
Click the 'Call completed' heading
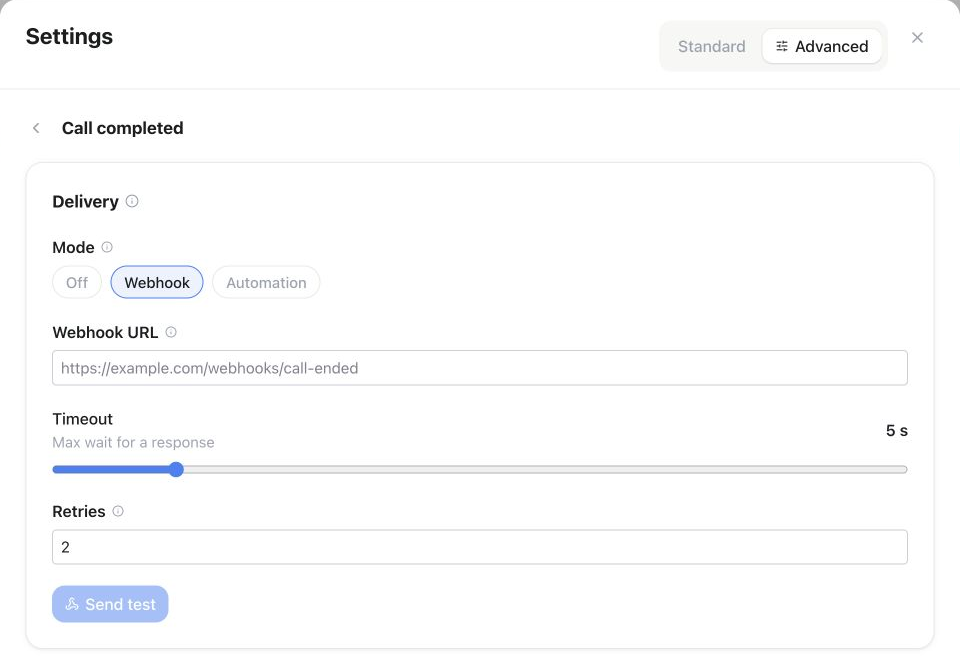[122, 128]
